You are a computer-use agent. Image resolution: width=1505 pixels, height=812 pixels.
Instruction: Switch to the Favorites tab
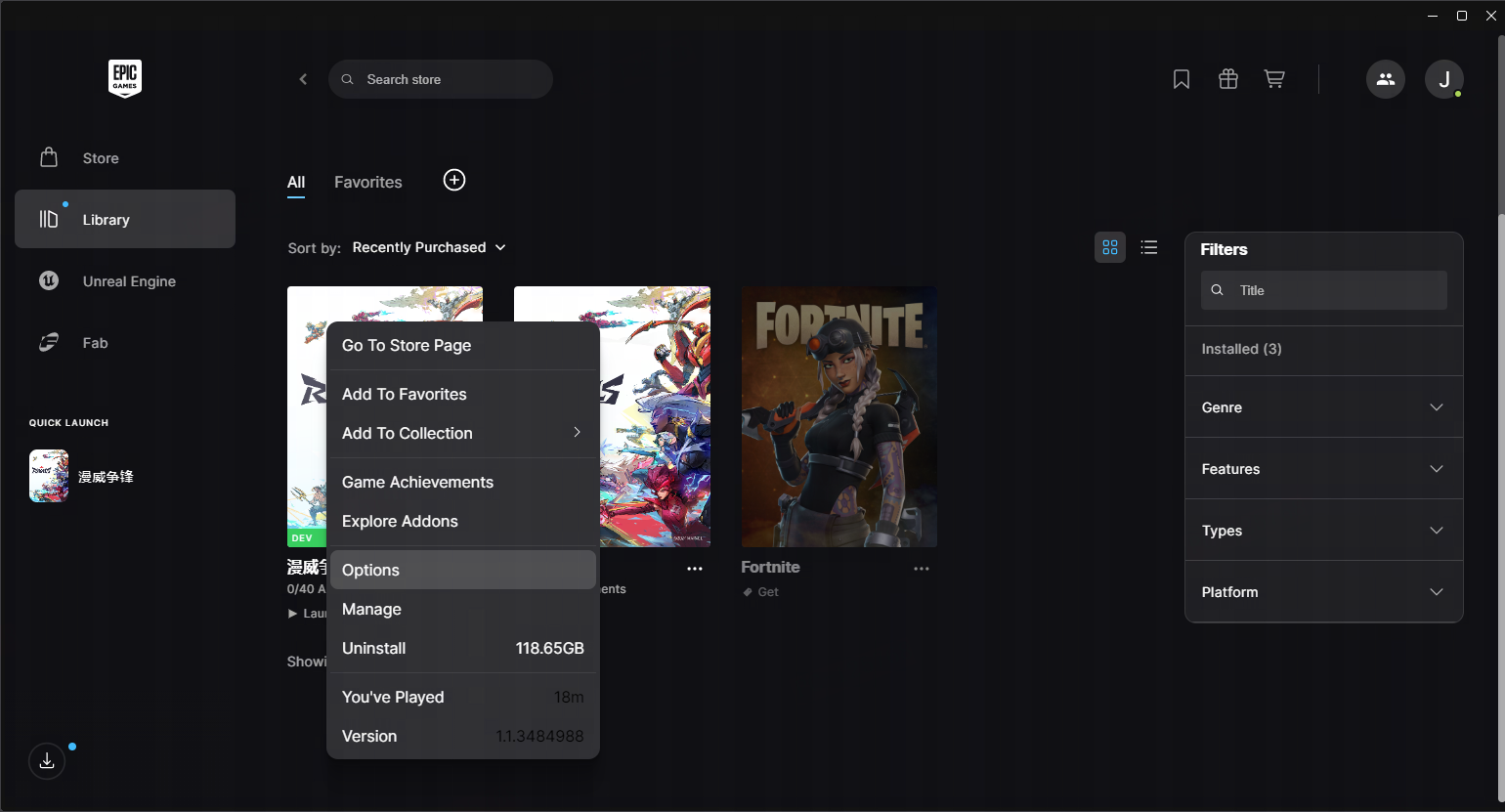point(368,182)
